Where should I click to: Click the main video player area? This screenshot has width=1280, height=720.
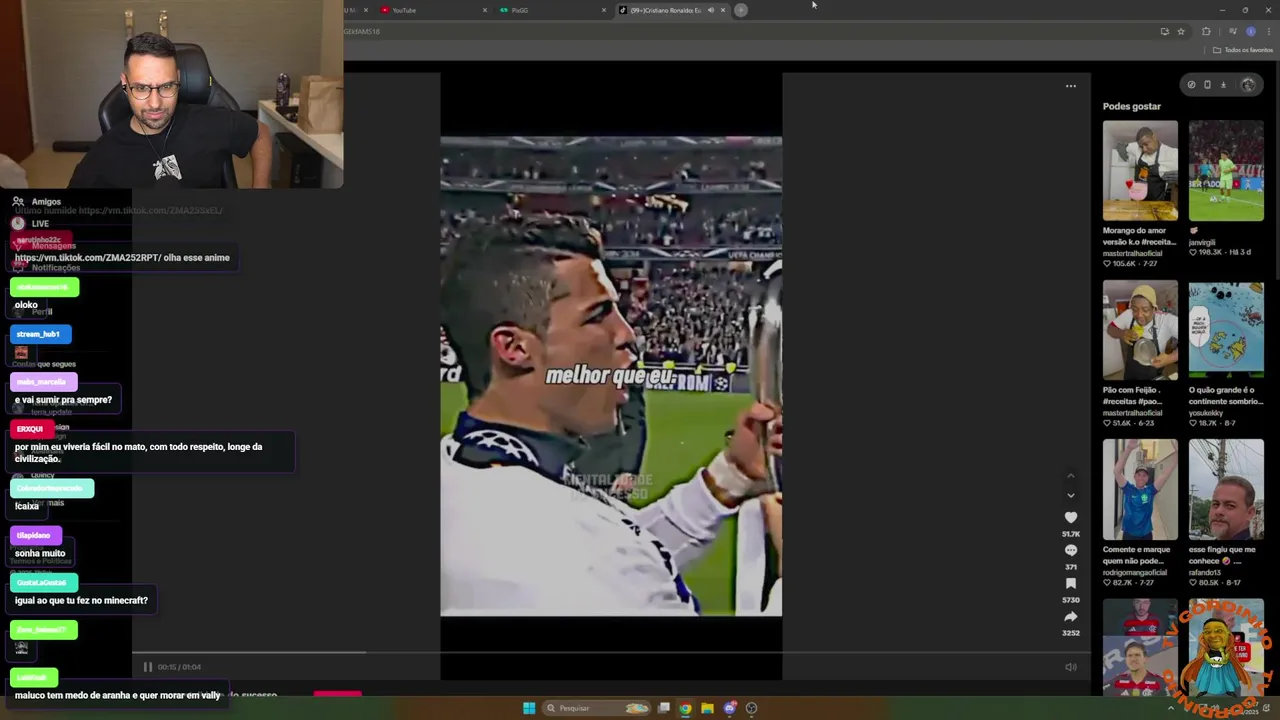coord(611,376)
